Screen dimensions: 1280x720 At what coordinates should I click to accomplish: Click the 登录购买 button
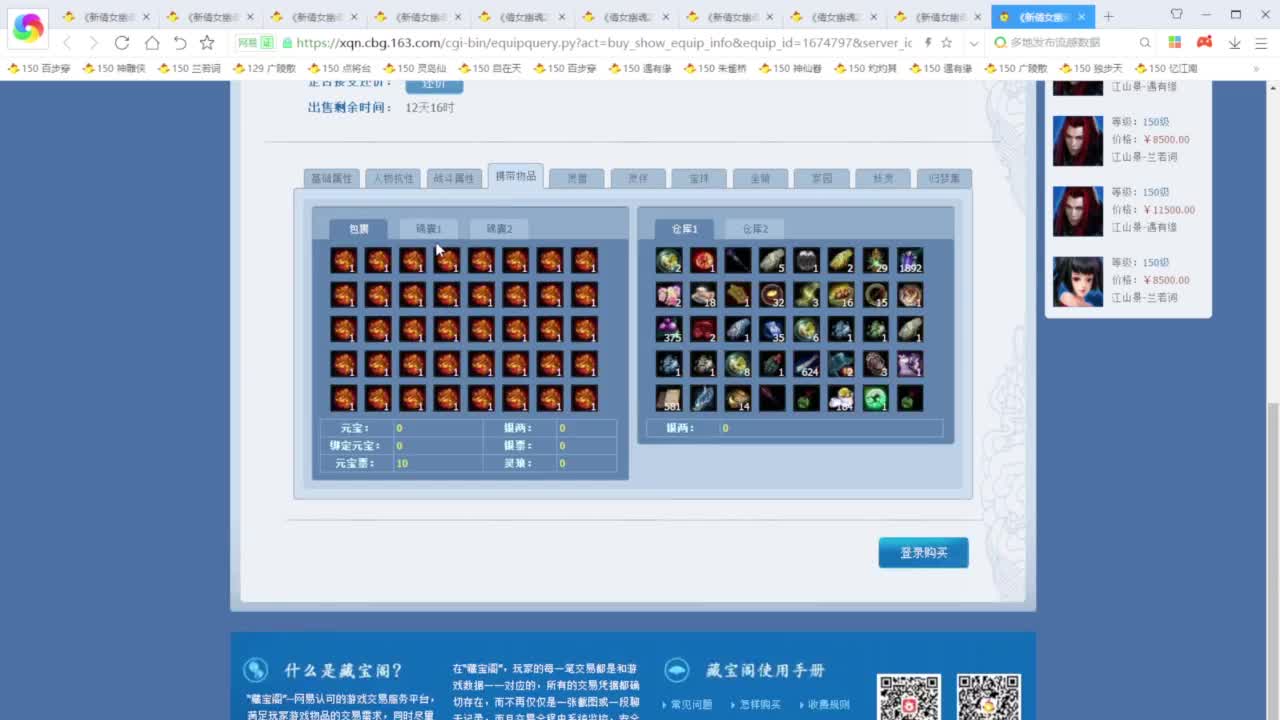[923, 553]
